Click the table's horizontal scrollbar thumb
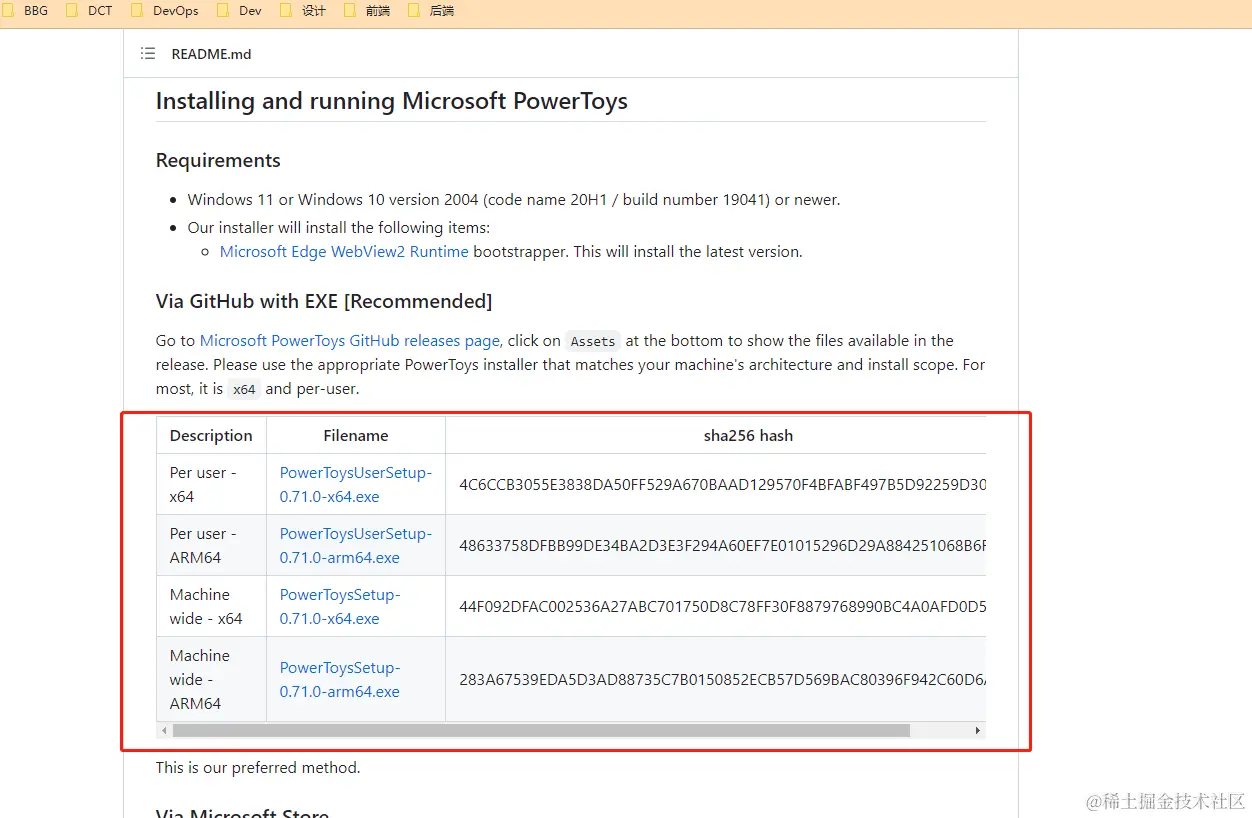Viewport: 1252px width, 818px height. pos(541,731)
